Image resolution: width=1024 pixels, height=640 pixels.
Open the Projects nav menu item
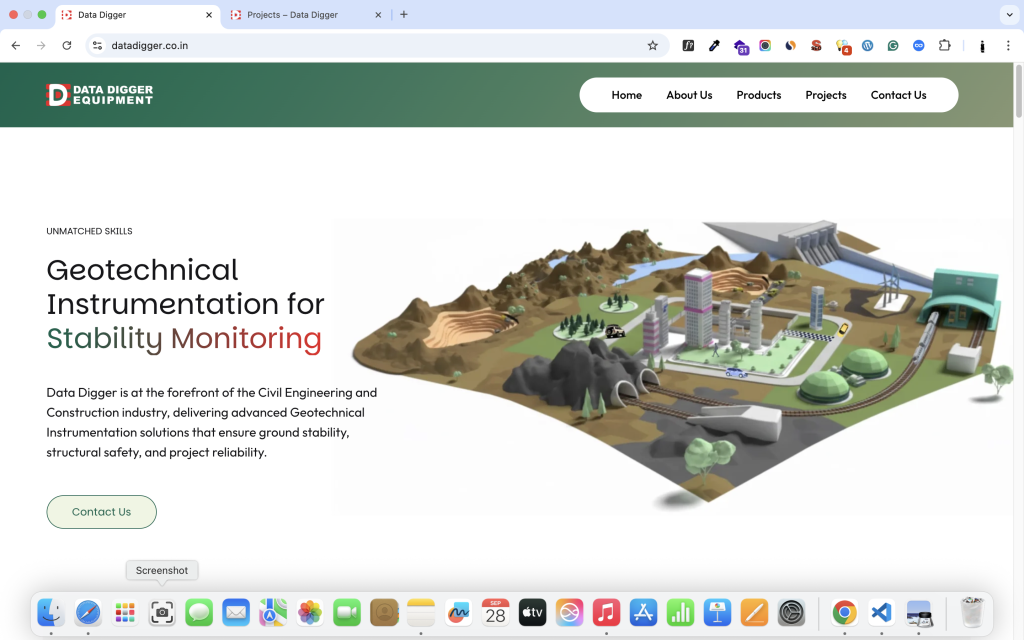tap(826, 95)
